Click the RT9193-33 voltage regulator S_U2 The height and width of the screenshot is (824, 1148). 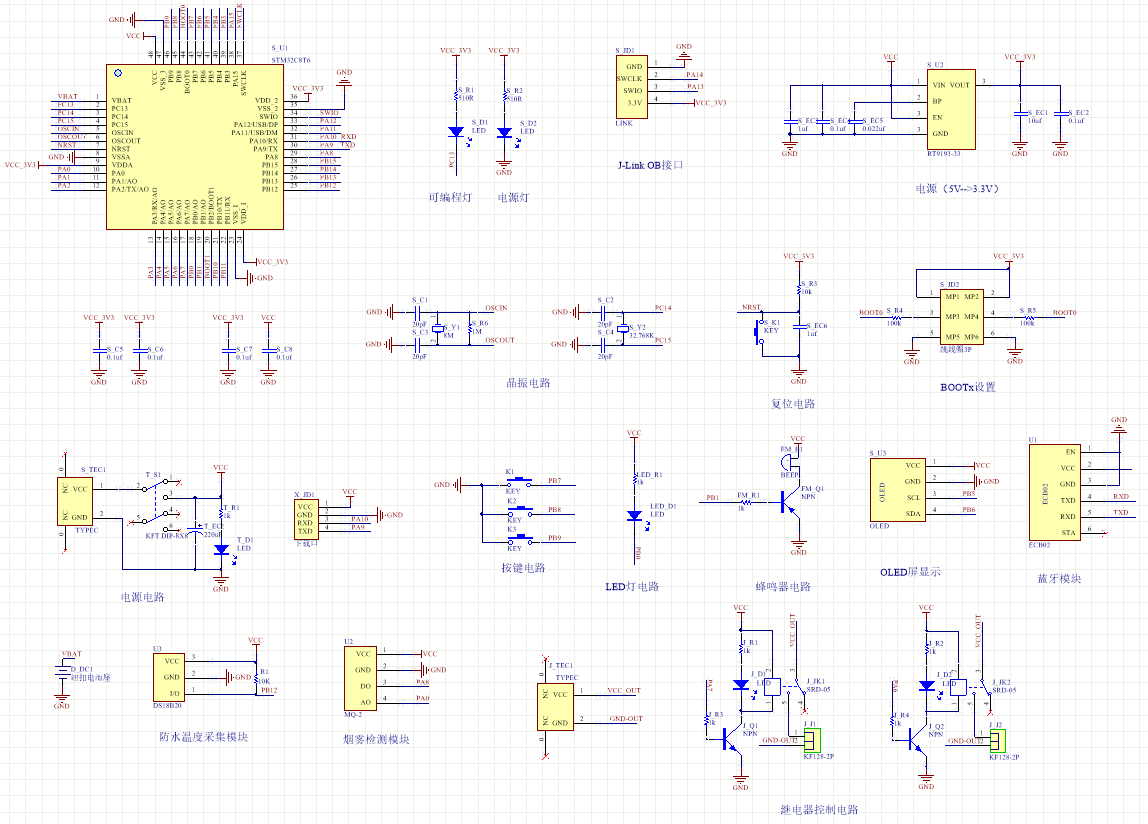click(949, 109)
